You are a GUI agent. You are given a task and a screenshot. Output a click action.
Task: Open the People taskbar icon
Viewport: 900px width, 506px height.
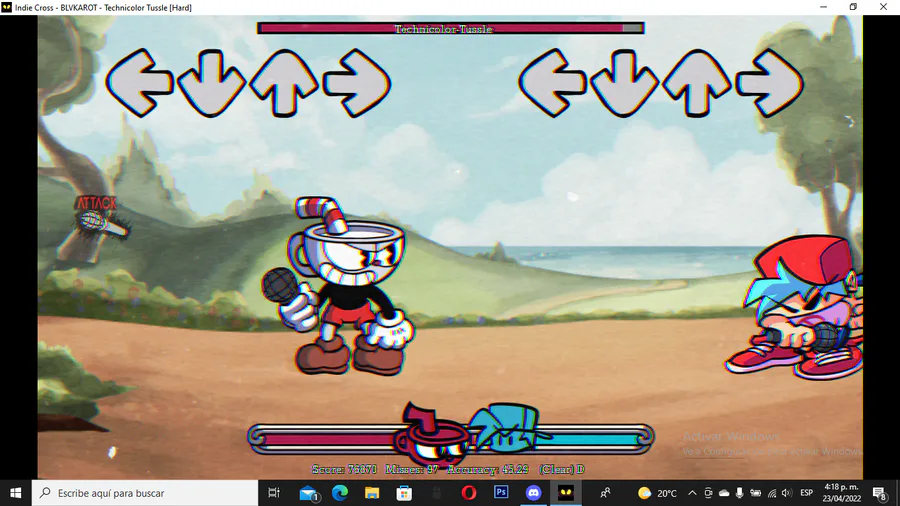[605, 493]
